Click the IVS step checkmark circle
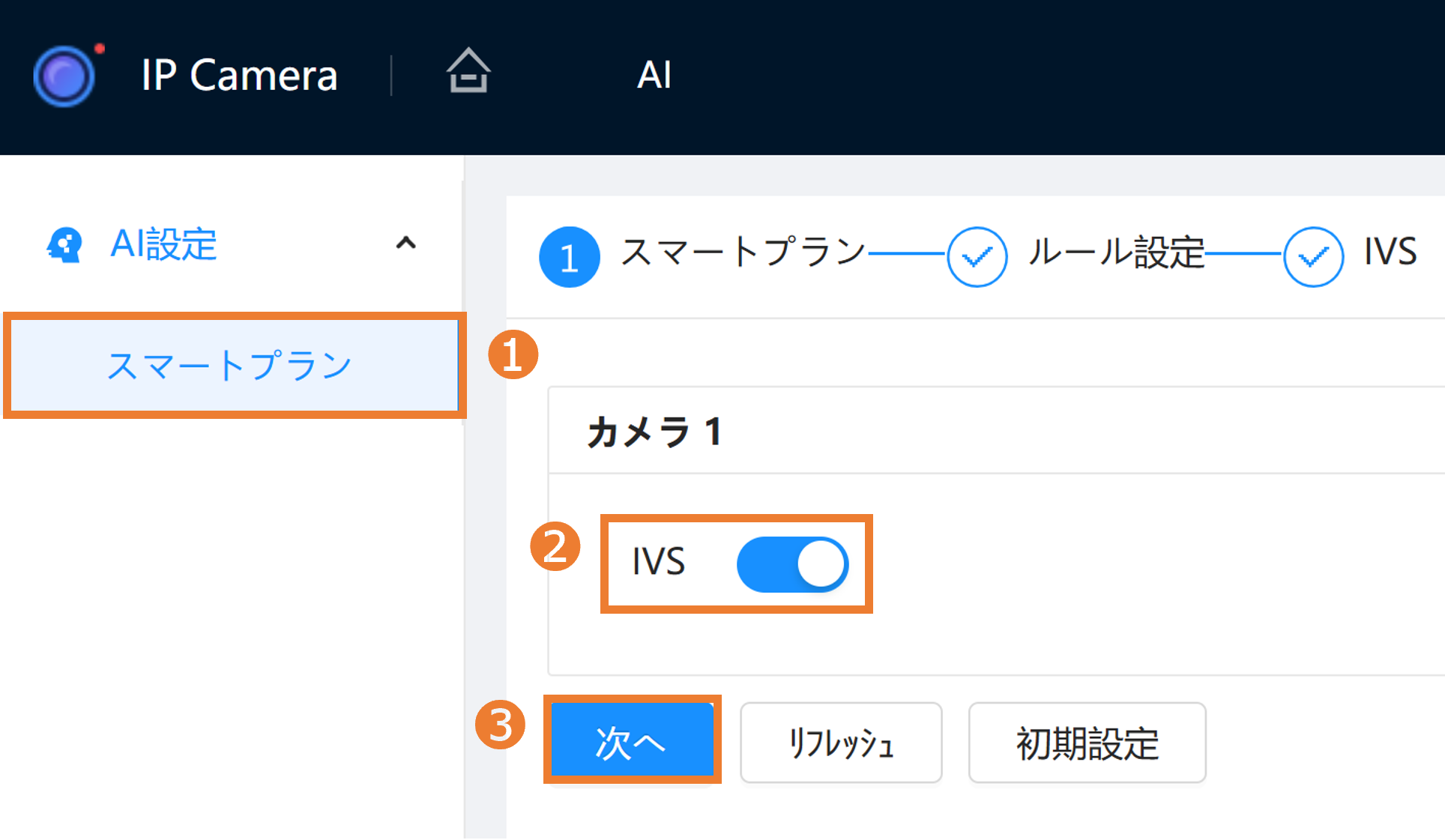1445x840 pixels. [1313, 257]
